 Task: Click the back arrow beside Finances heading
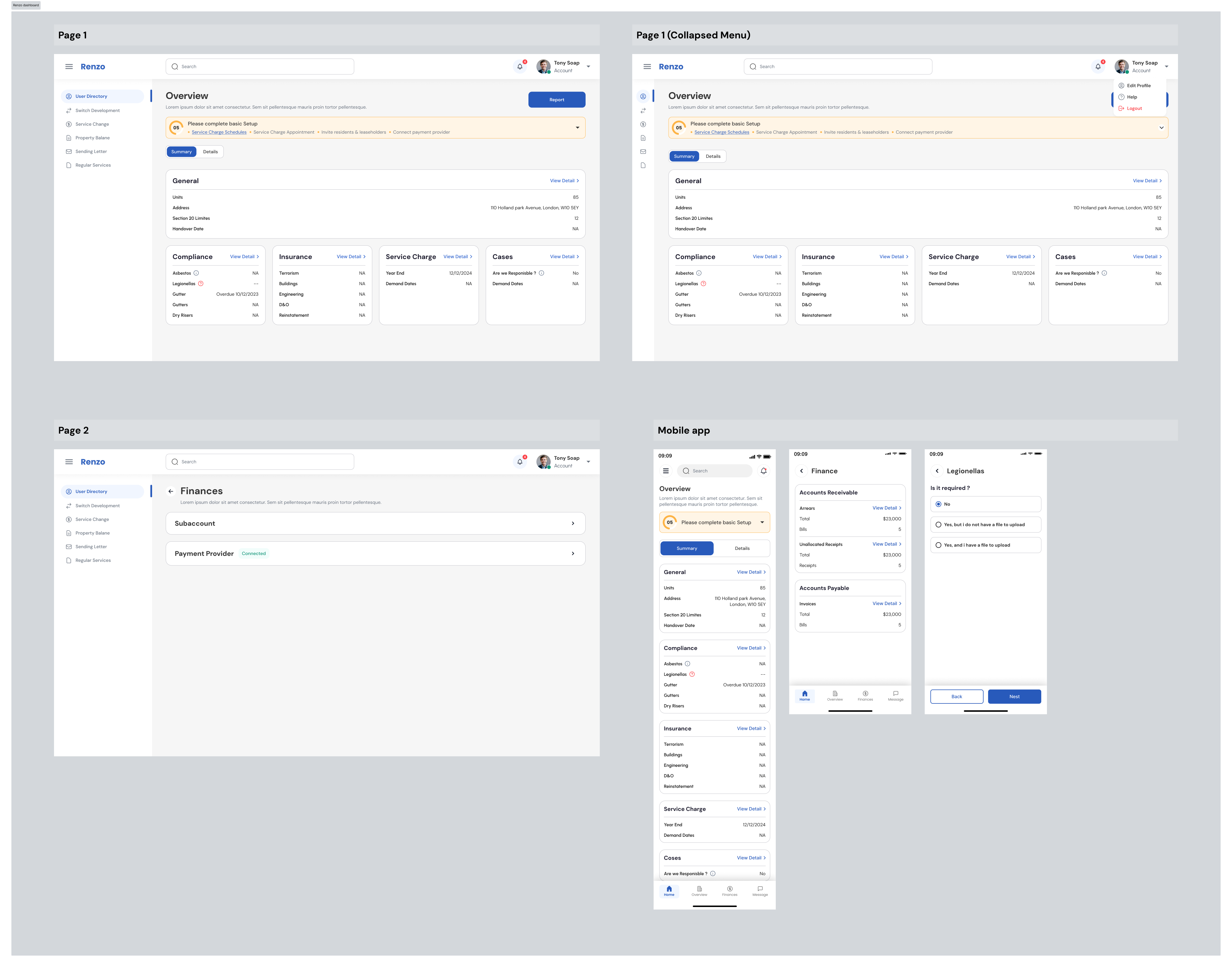[171, 491]
